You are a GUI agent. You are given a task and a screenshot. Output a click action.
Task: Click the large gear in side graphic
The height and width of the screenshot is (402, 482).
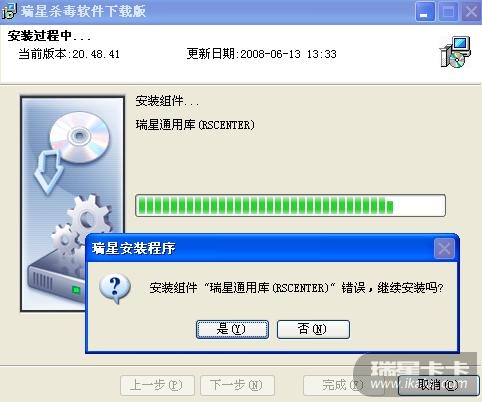point(89,217)
